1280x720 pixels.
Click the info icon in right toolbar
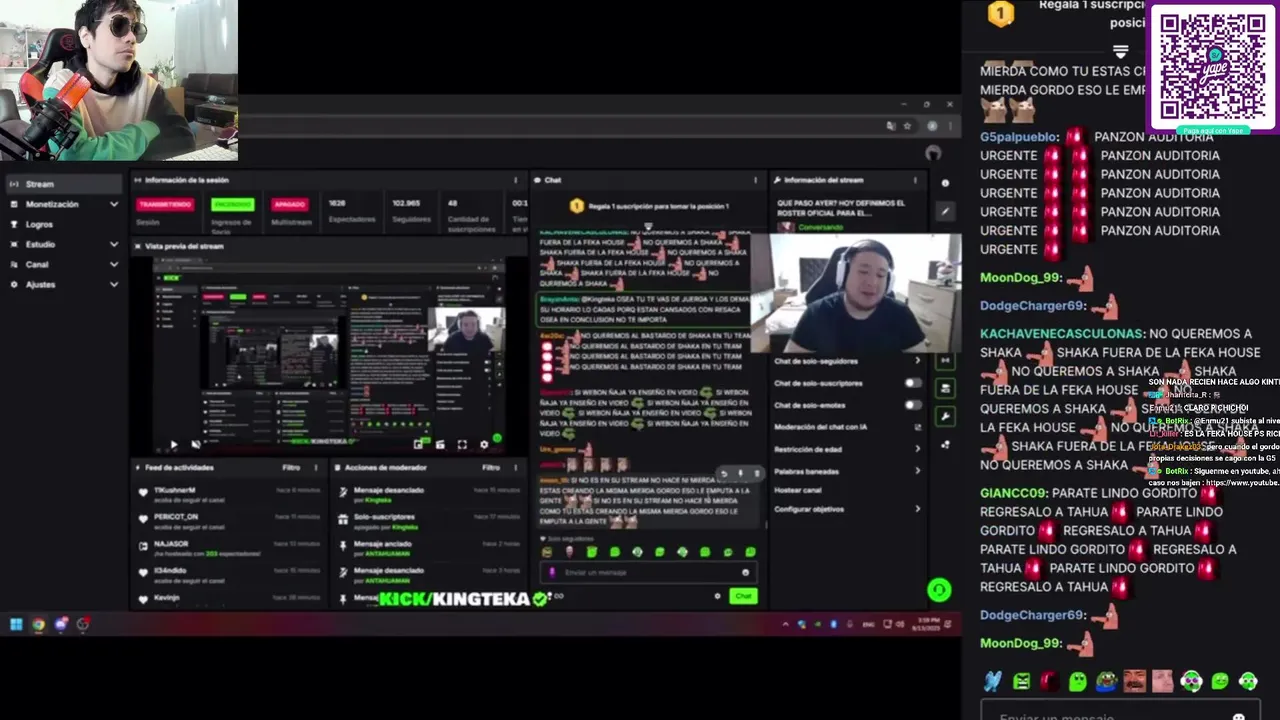coord(945,183)
